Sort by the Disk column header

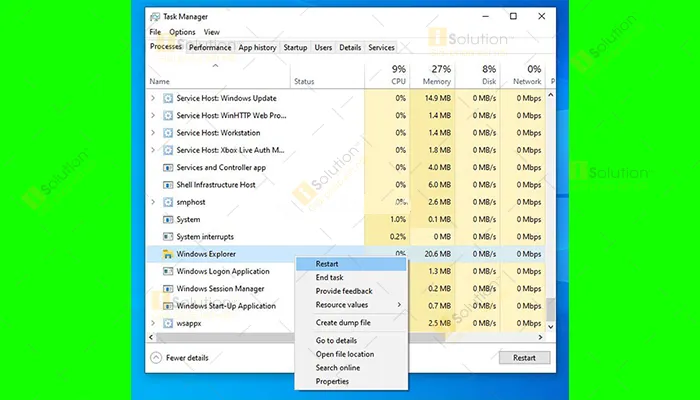pos(478,76)
